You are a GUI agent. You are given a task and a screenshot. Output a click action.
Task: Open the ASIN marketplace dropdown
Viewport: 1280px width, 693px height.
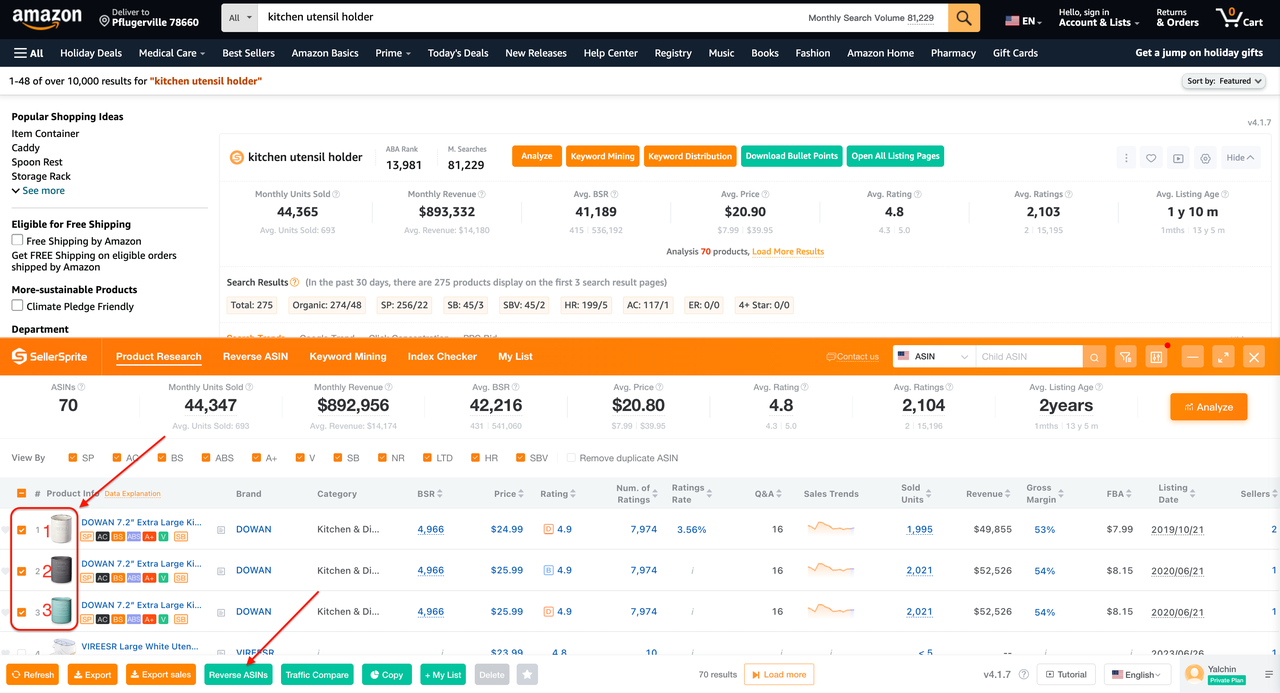point(933,357)
